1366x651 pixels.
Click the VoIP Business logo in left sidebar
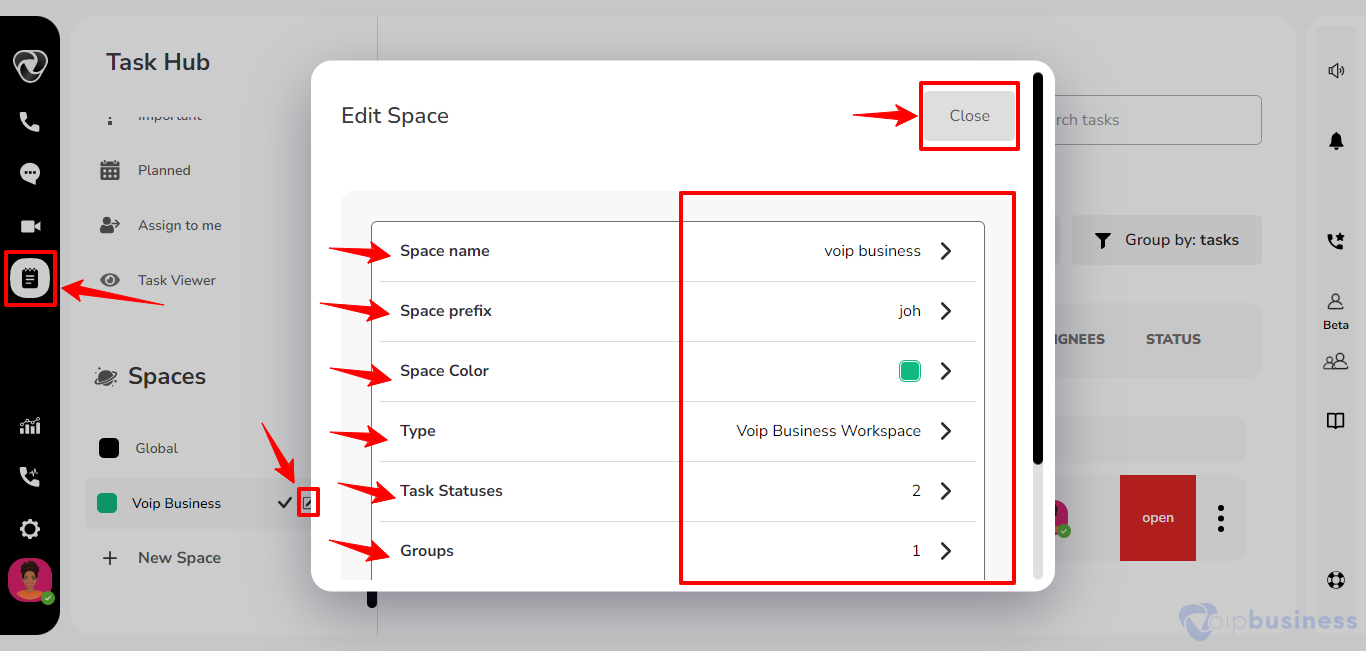(x=30, y=66)
